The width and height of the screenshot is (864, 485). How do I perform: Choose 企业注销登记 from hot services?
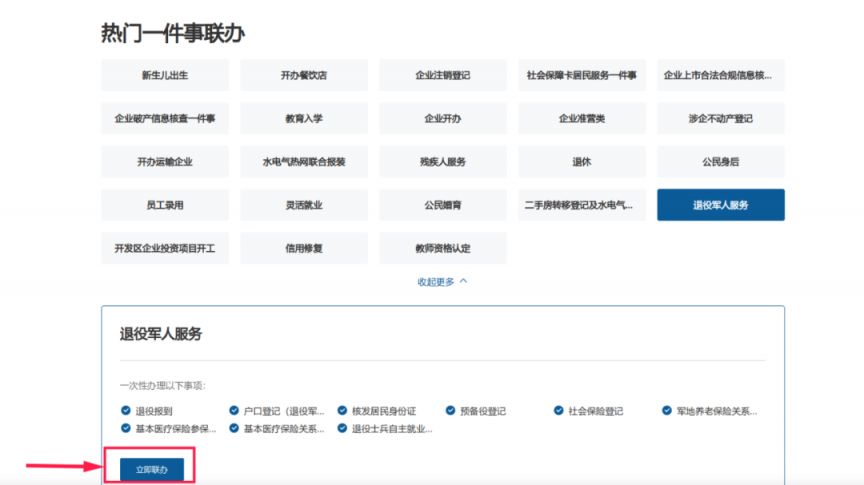[x=442, y=75]
